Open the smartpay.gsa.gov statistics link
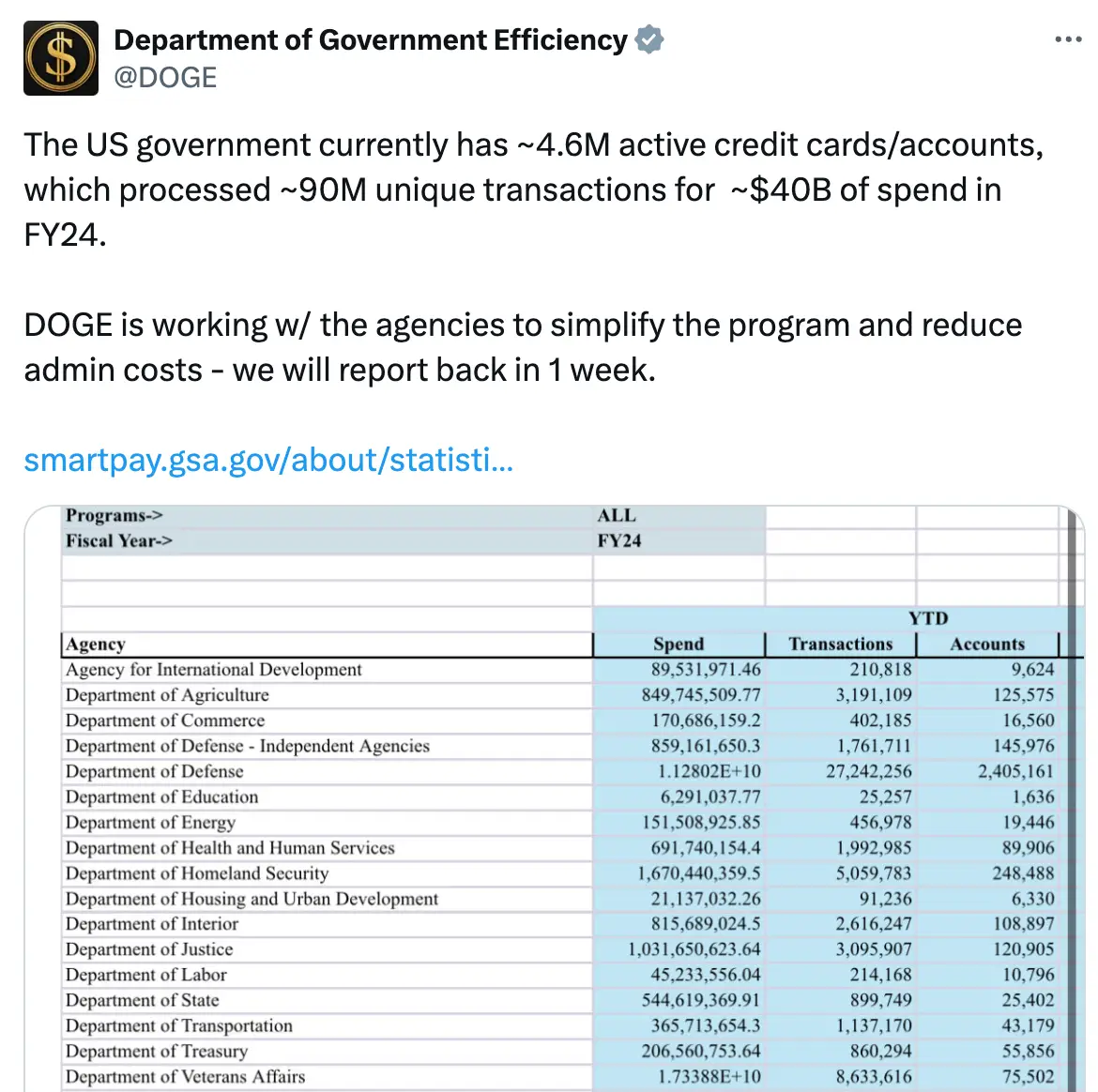Screen dimensions: 1098x1092 pyautogui.click(x=268, y=460)
